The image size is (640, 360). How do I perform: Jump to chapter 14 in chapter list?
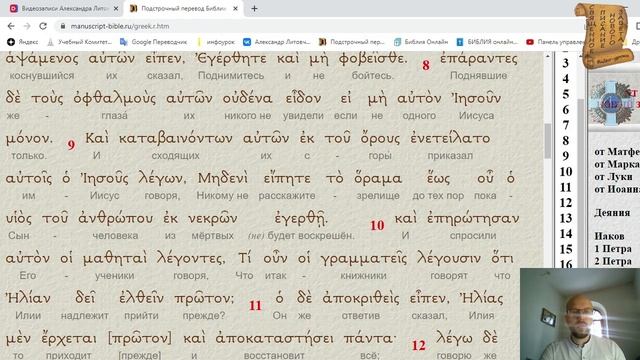pyautogui.click(x=566, y=234)
